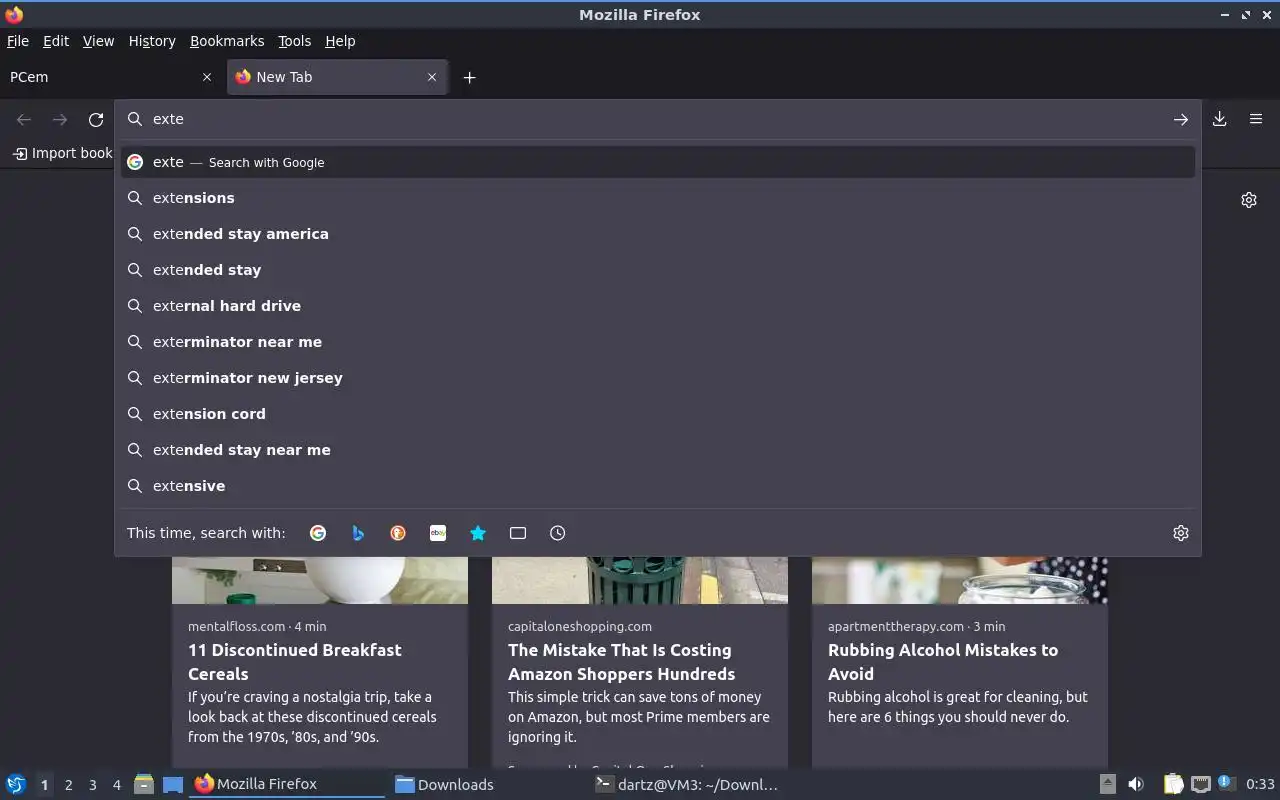The width and height of the screenshot is (1280, 800).
Task: Search history using the clock icon
Action: click(x=558, y=533)
